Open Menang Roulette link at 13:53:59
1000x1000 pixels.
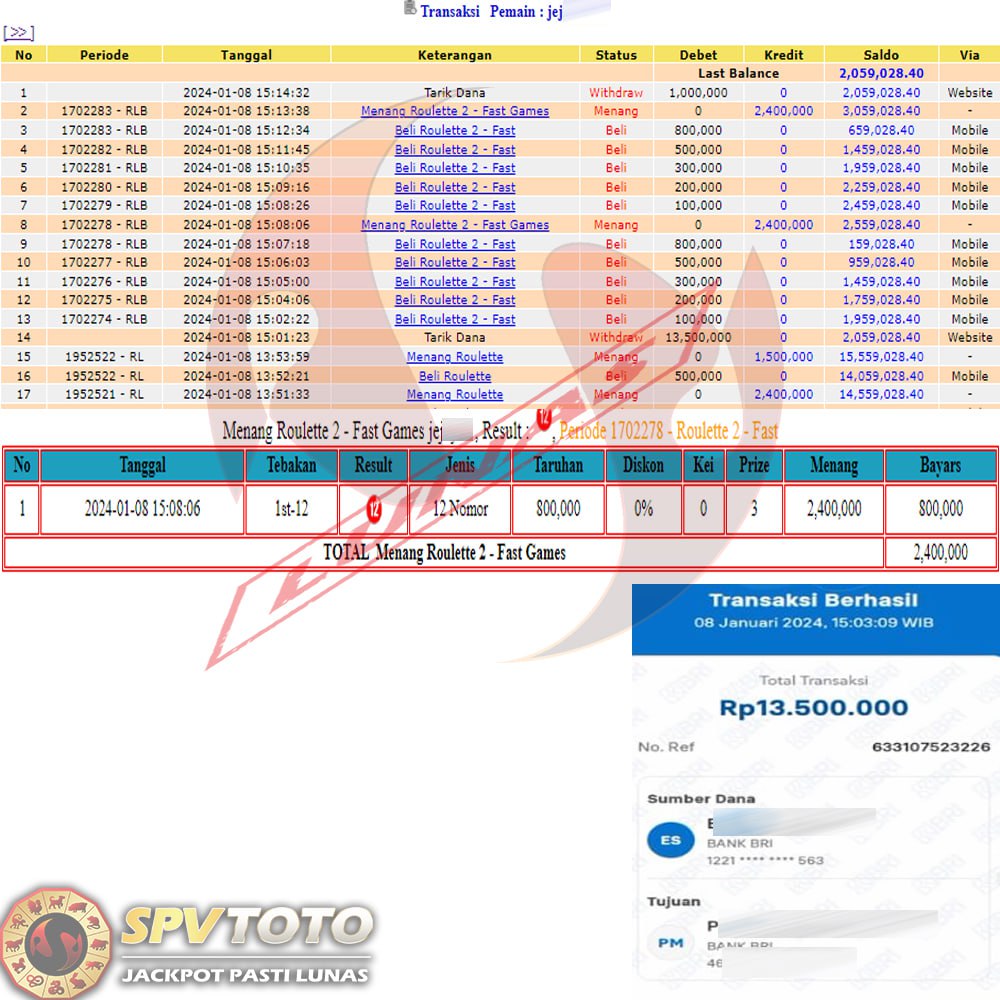pyautogui.click(x=455, y=357)
